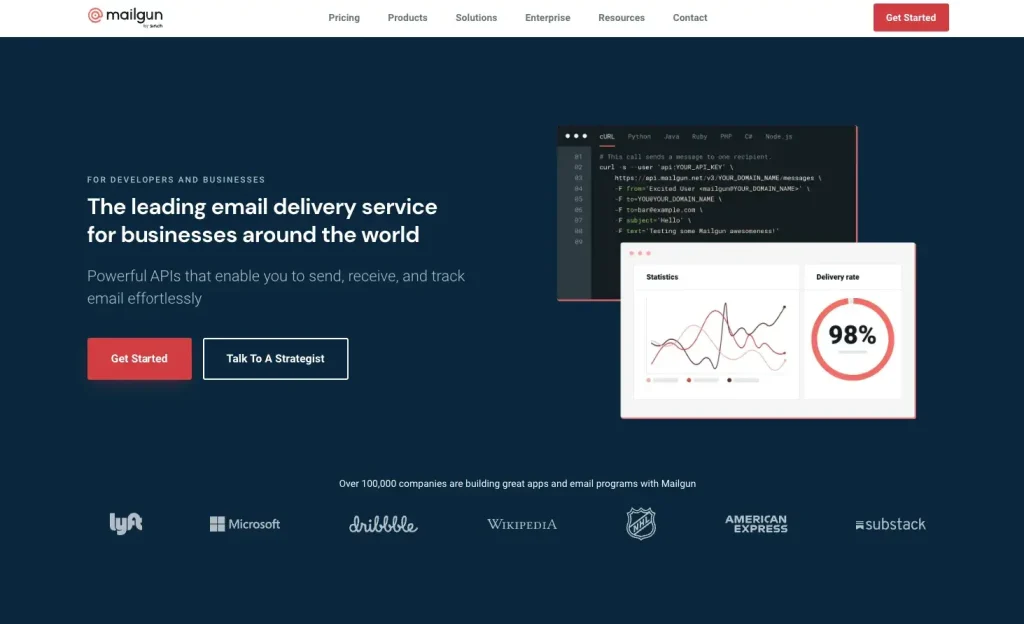
Task: Click the Over 100,000 companies text
Action: [x=517, y=484]
